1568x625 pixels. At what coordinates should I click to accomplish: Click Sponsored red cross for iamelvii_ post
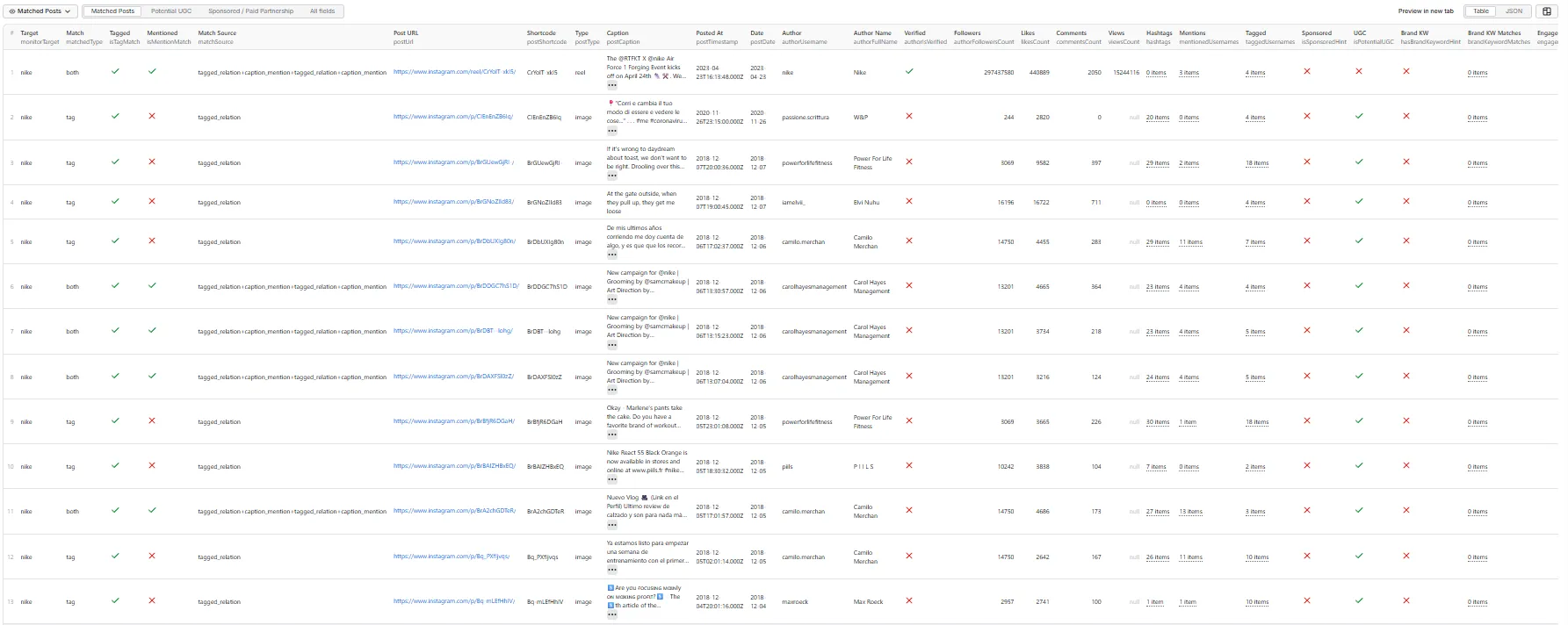(1307, 201)
